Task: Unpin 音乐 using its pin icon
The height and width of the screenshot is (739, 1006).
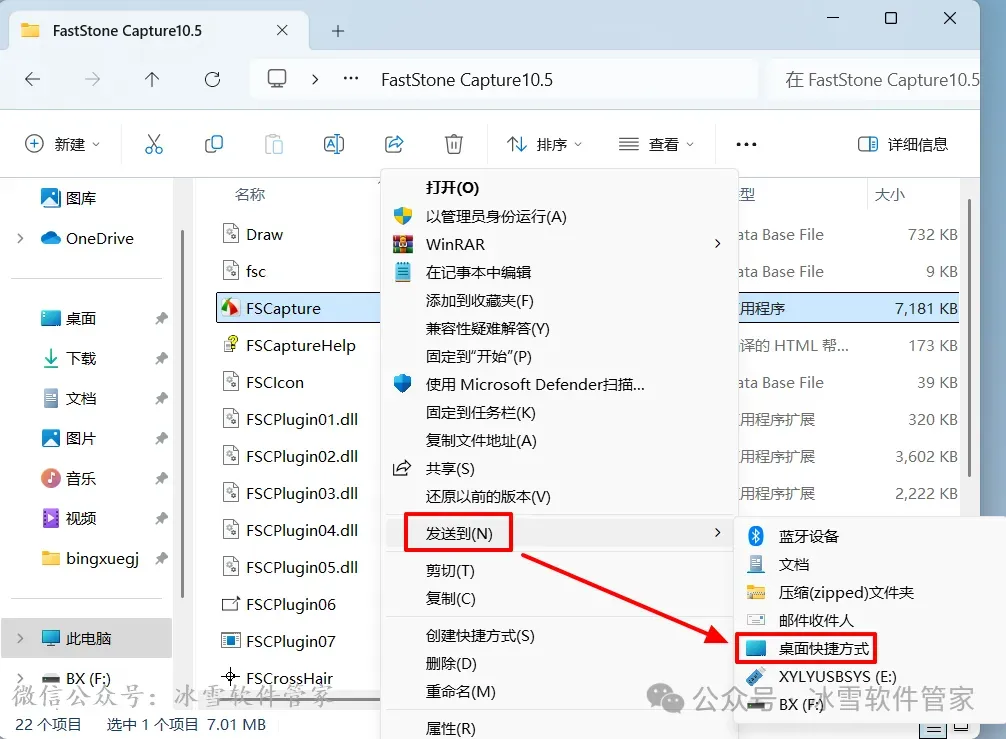Action: (161, 478)
